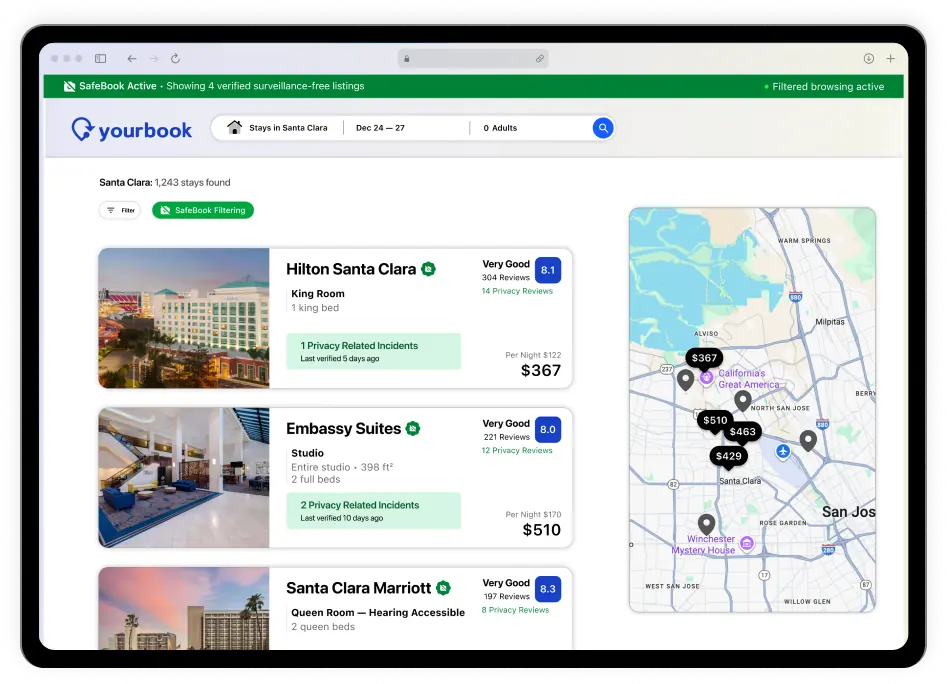The height and width of the screenshot is (684, 947).
Task: Click the blue search magnifier button
Action: point(603,128)
